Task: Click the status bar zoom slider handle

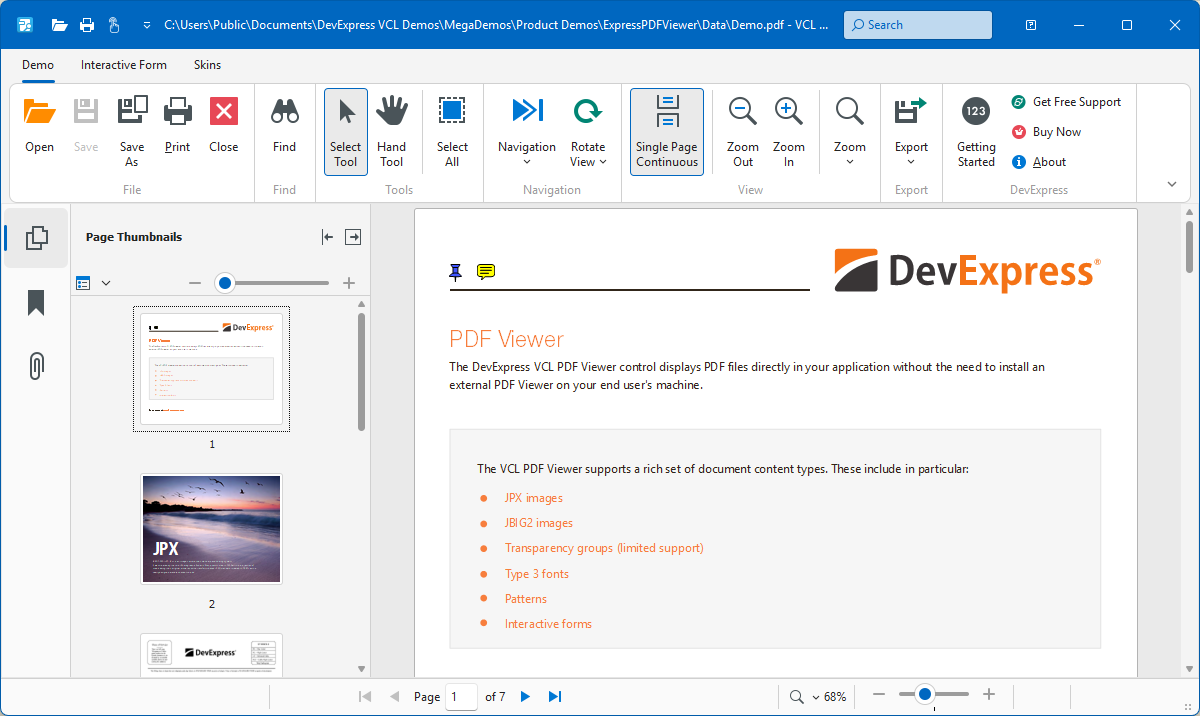Action: pyautogui.click(x=925, y=694)
